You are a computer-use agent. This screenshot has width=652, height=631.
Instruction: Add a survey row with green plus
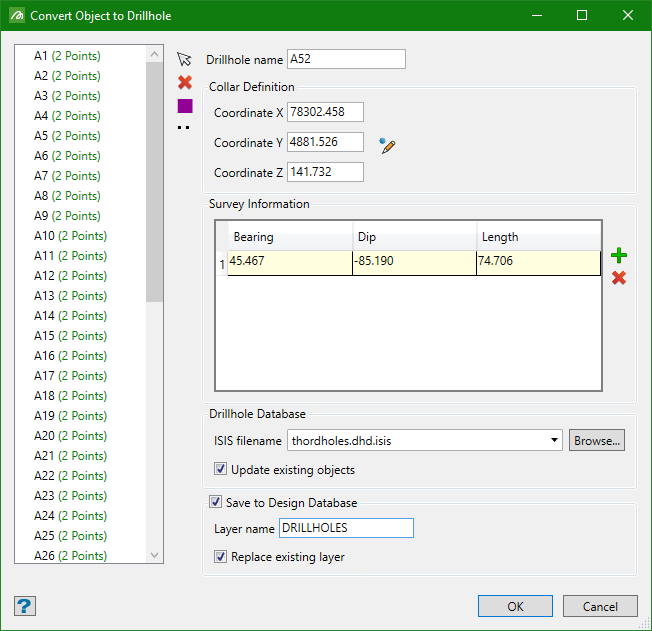(x=619, y=256)
